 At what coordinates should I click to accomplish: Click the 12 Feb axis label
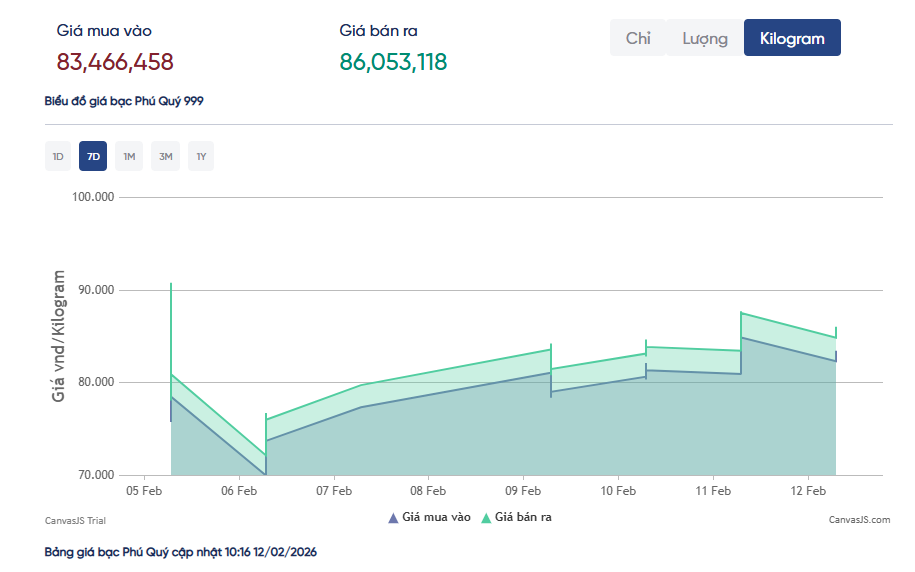coord(808,491)
